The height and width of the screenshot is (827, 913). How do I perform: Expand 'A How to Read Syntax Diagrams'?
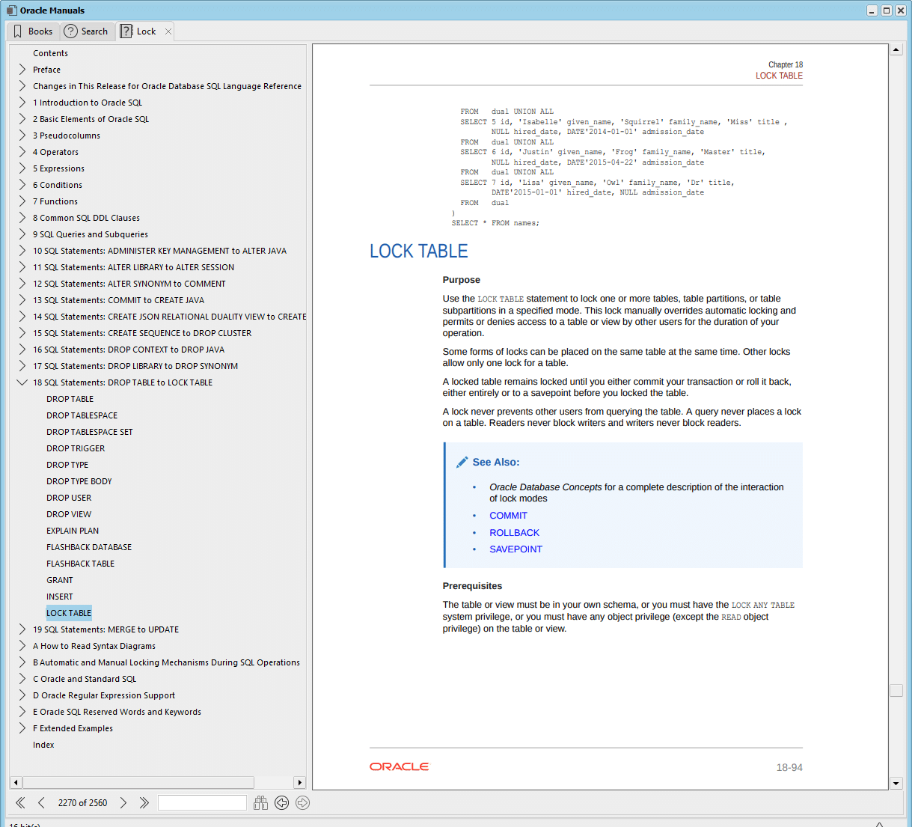click(x=22, y=646)
